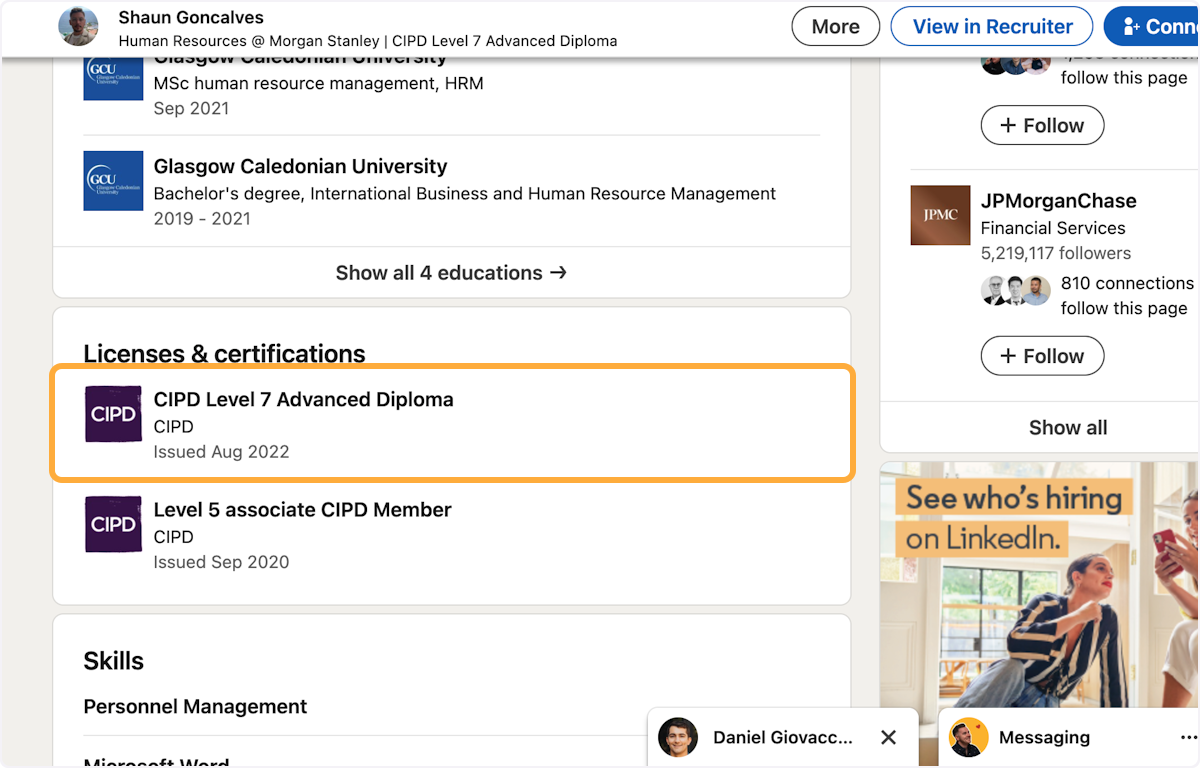The height and width of the screenshot is (768, 1200).
Task: Click the Skills section heading
Action: (113, 661)
